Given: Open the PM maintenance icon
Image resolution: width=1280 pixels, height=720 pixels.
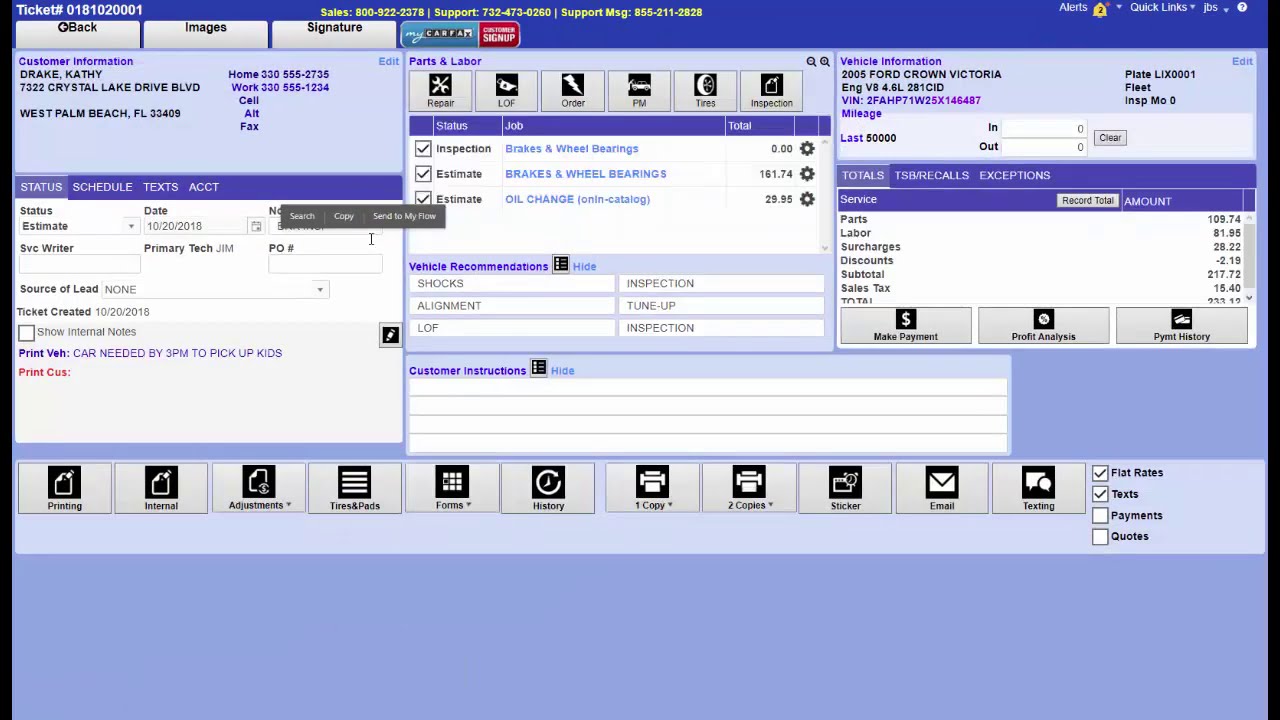Looking at the screenshot, I should pyautogui.click(x=639, y=91).
